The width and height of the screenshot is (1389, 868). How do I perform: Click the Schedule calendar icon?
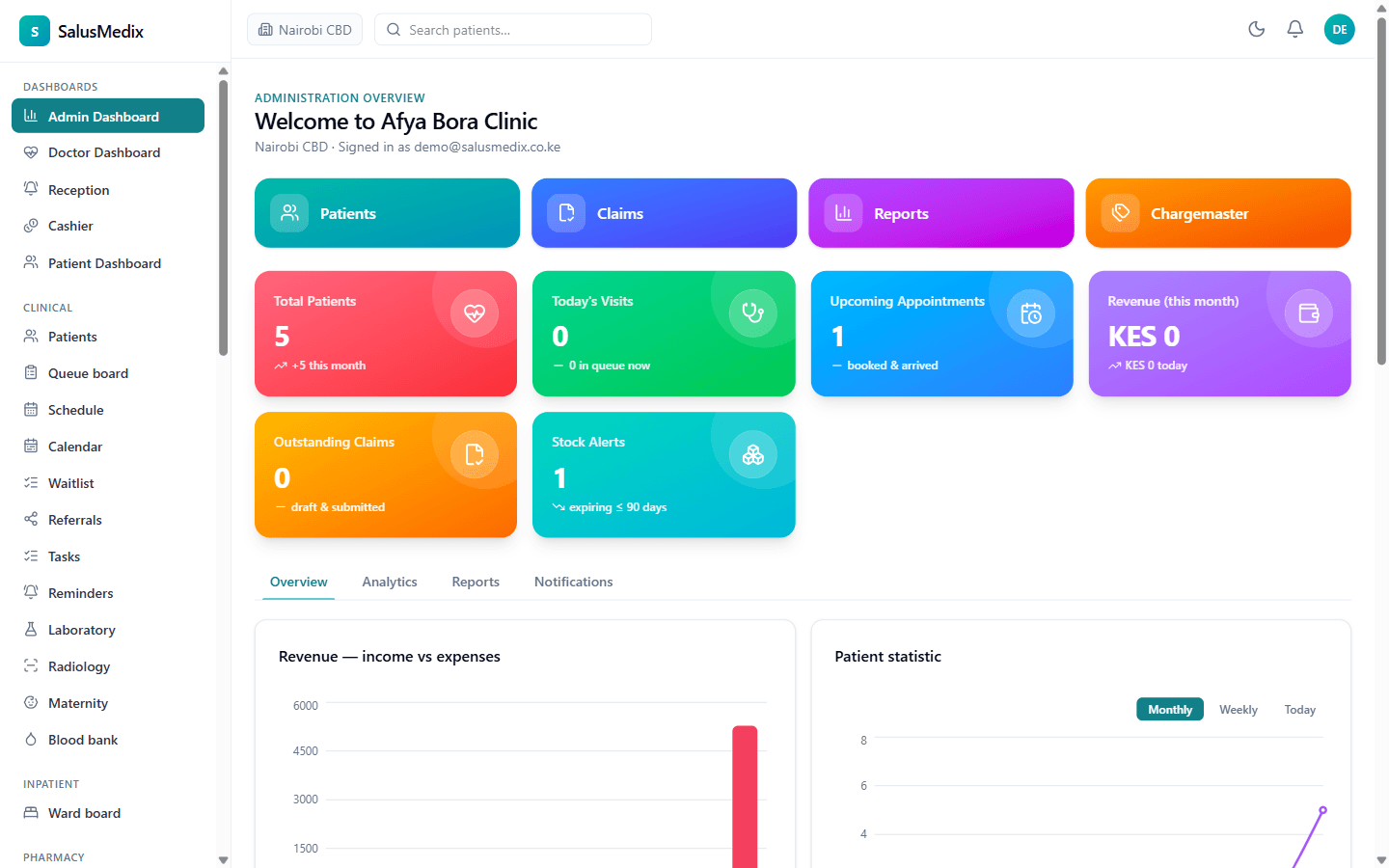tap(31, 410)
